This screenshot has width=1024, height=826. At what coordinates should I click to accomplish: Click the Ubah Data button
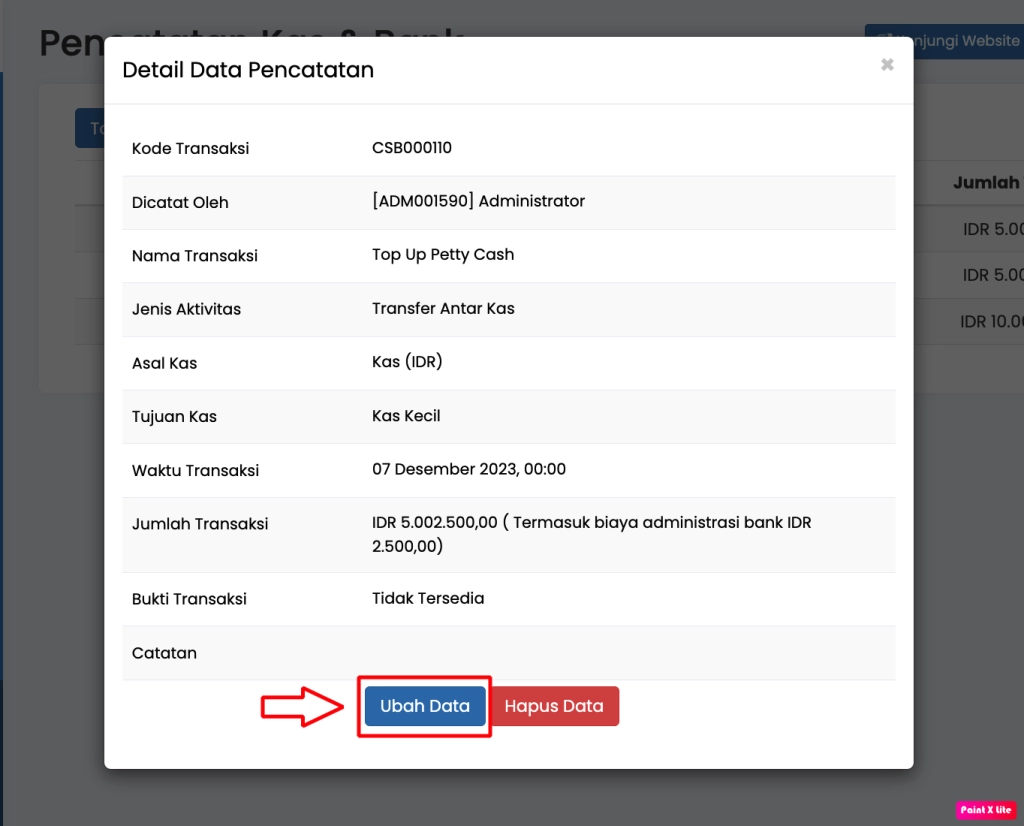[x=425, y=706]
